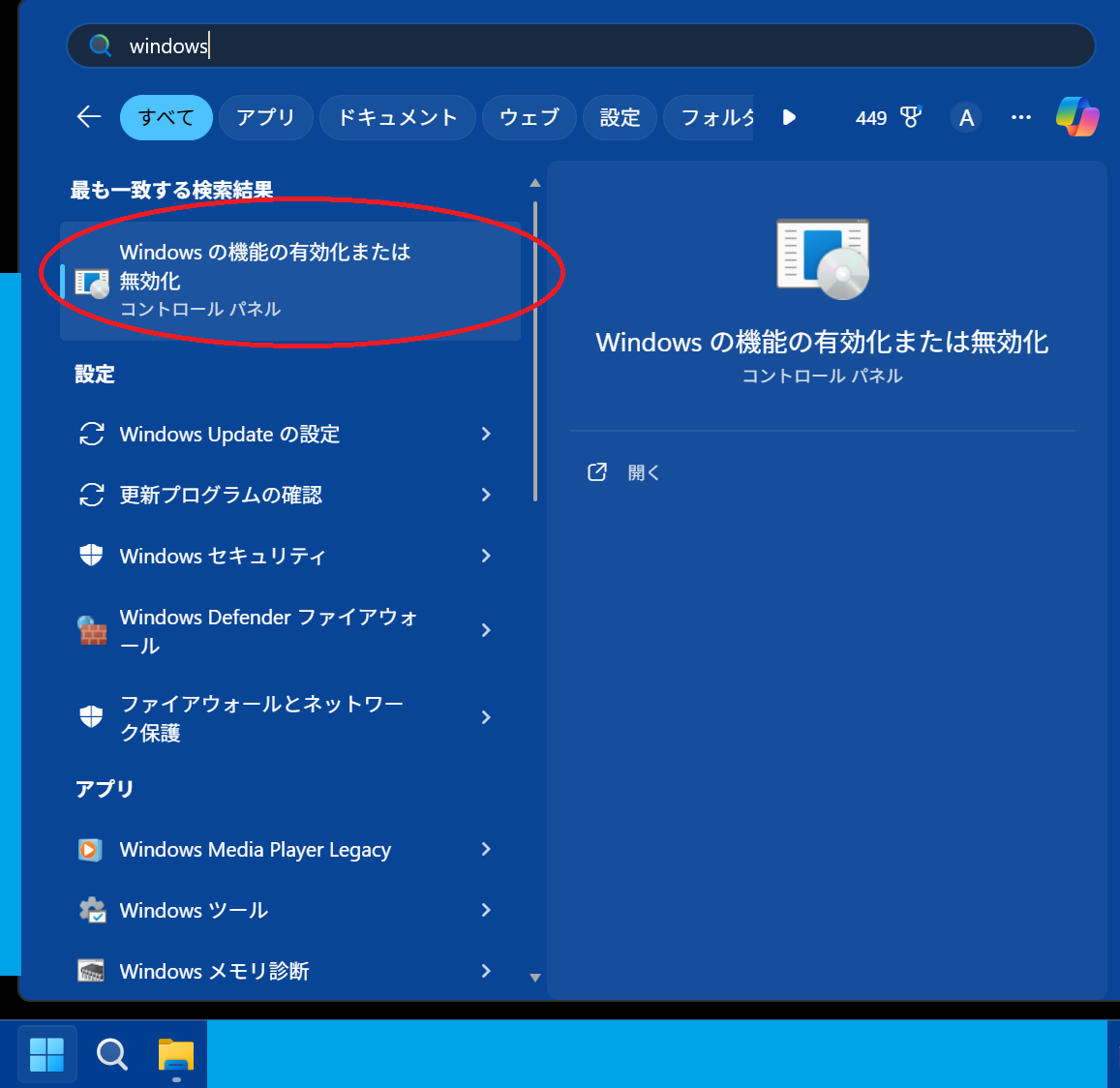Switch to the アプリ filter tab
This screenshot has height=1088, width=1120.
(x=265, y=117)
